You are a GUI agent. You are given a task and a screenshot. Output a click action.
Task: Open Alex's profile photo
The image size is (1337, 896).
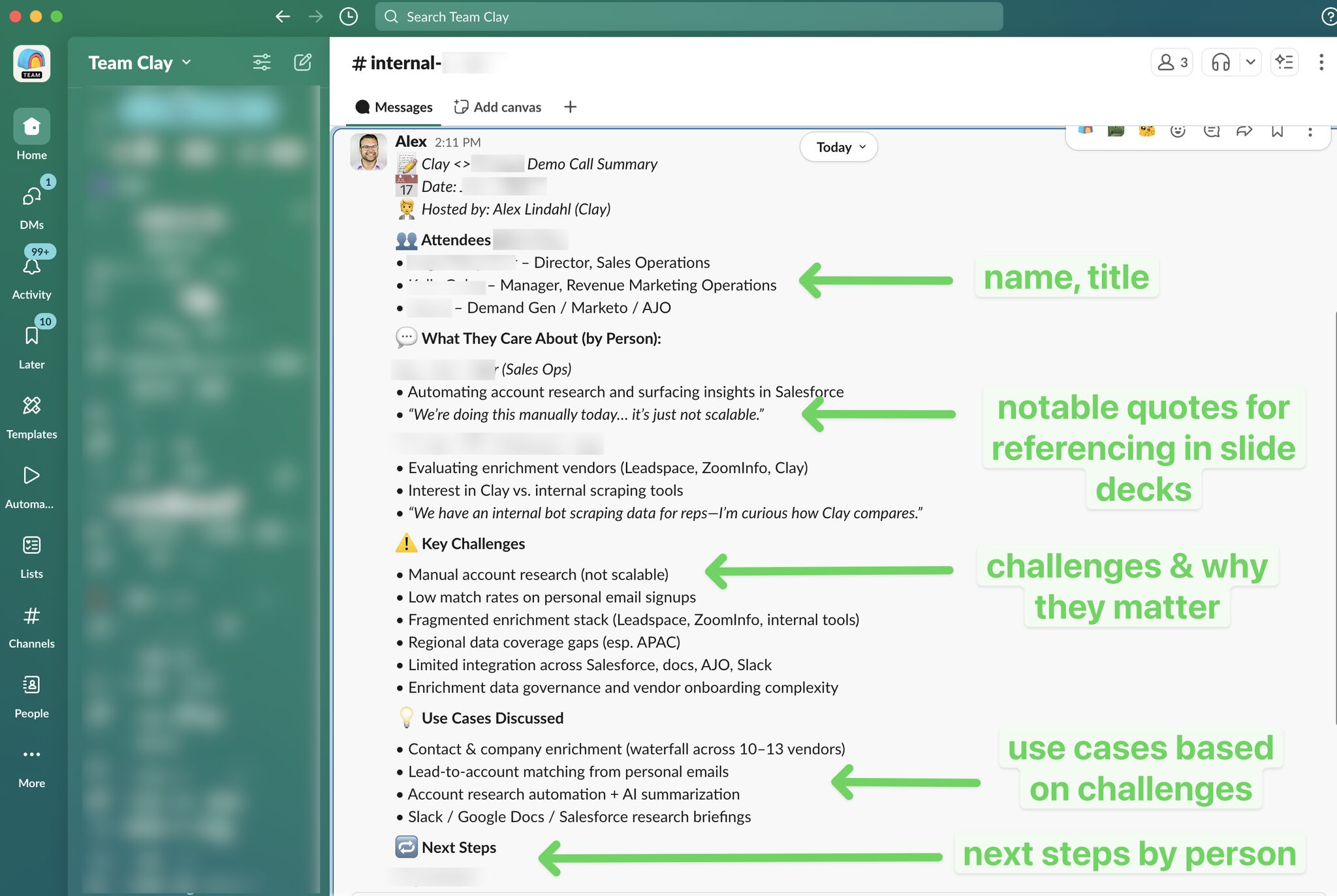(x=368, y=151)
